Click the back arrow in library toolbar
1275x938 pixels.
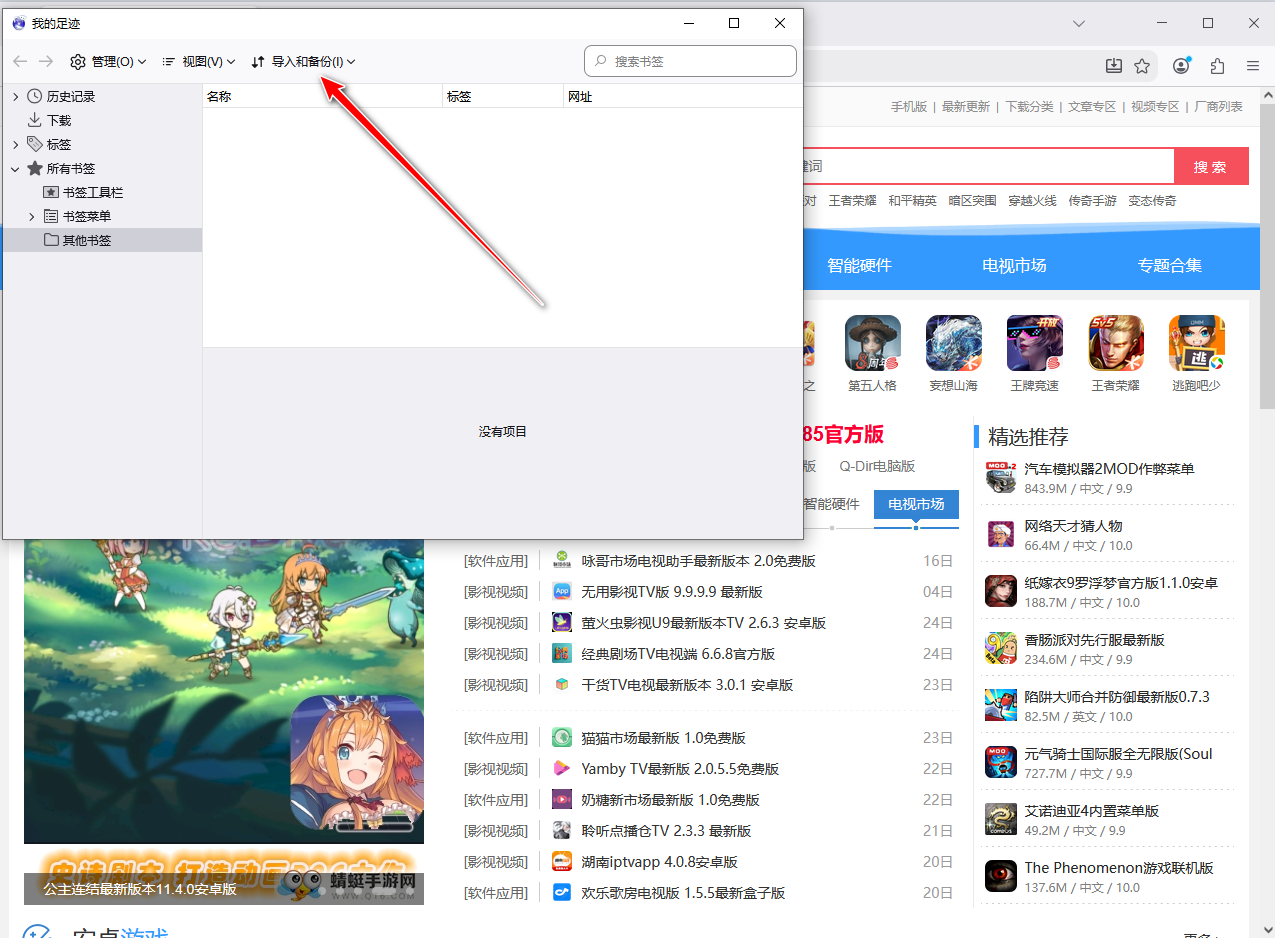20,62
